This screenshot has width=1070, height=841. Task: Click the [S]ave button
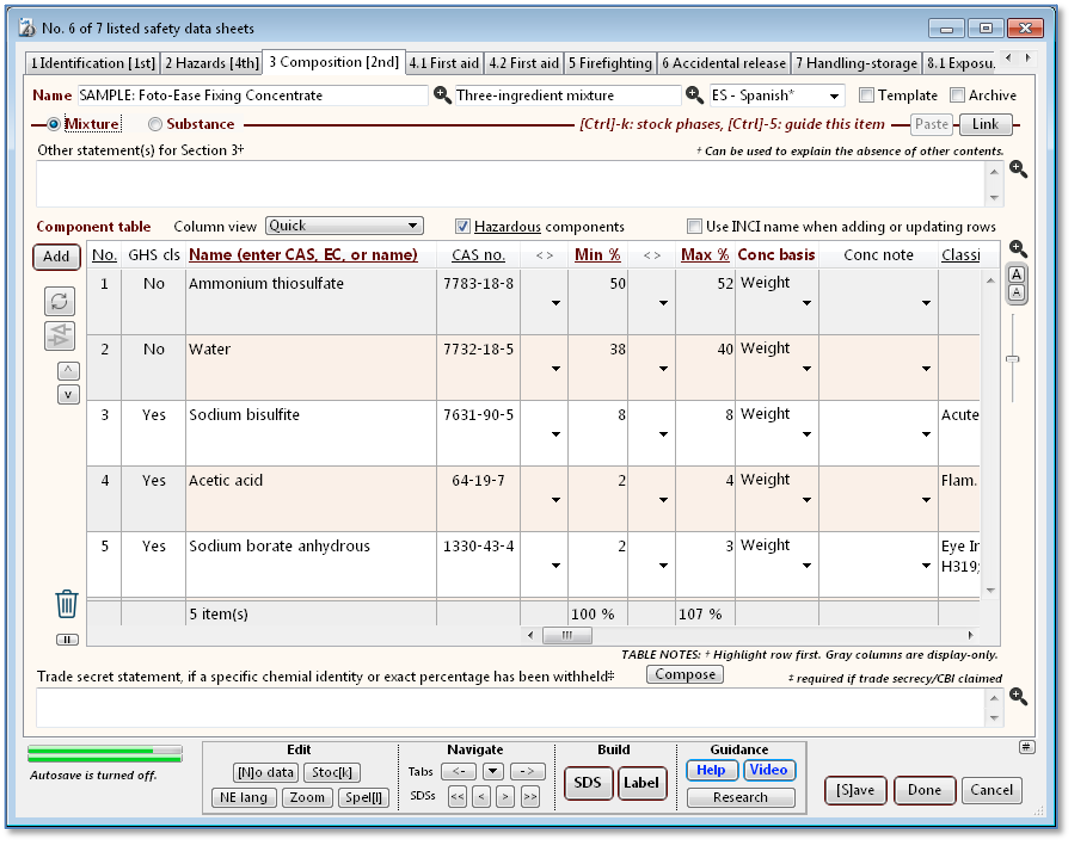856,790
